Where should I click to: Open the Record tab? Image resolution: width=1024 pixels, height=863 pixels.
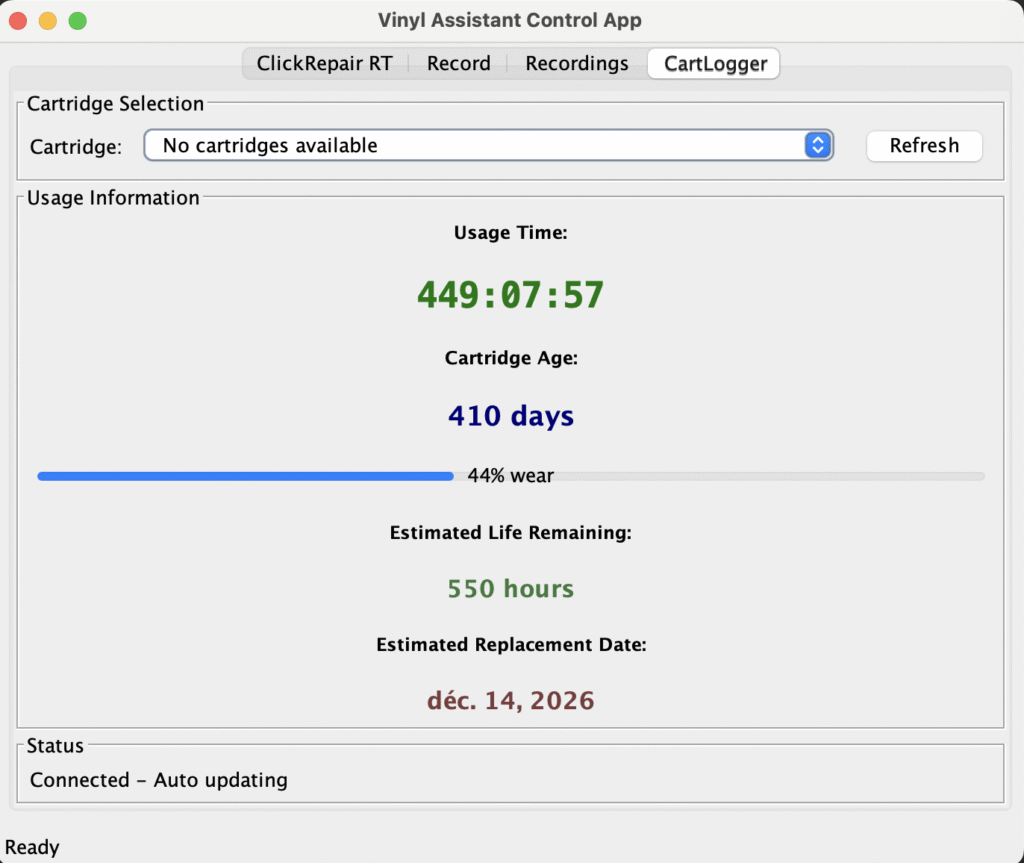pos(458,63)
